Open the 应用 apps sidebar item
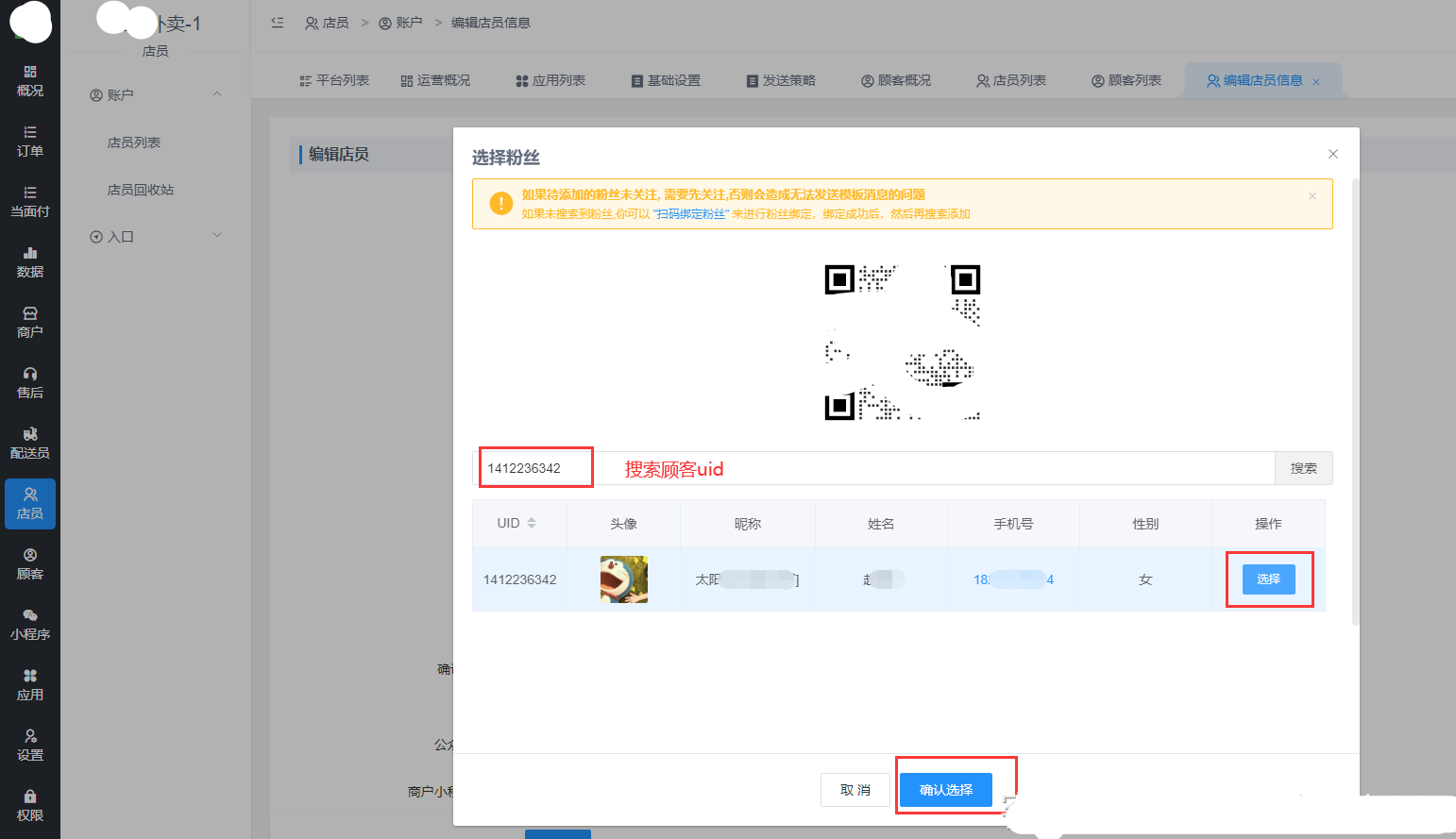The image size is (1456, 839). click(x=30, y=685)
